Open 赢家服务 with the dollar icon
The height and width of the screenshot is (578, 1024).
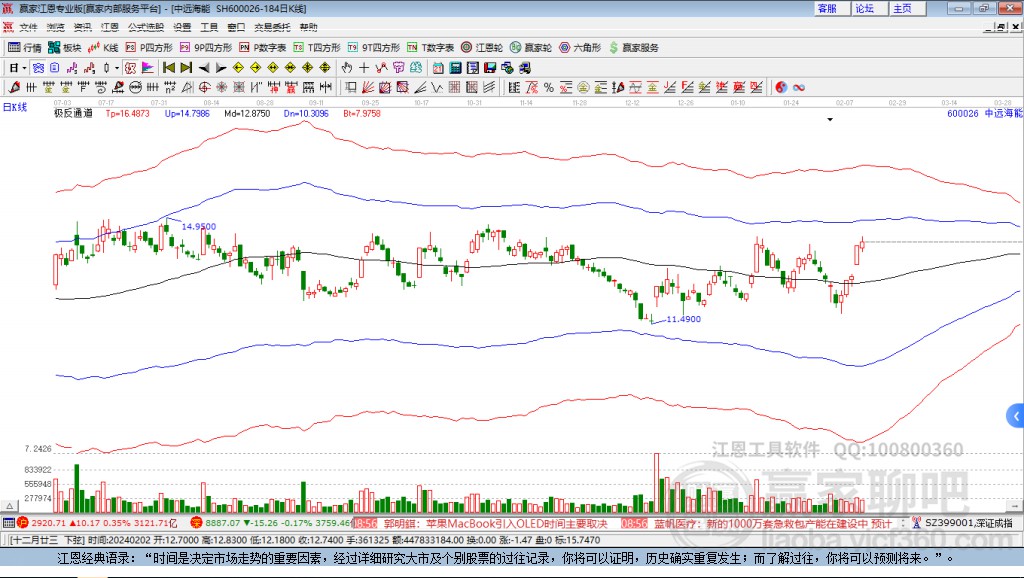coord(634,48)
